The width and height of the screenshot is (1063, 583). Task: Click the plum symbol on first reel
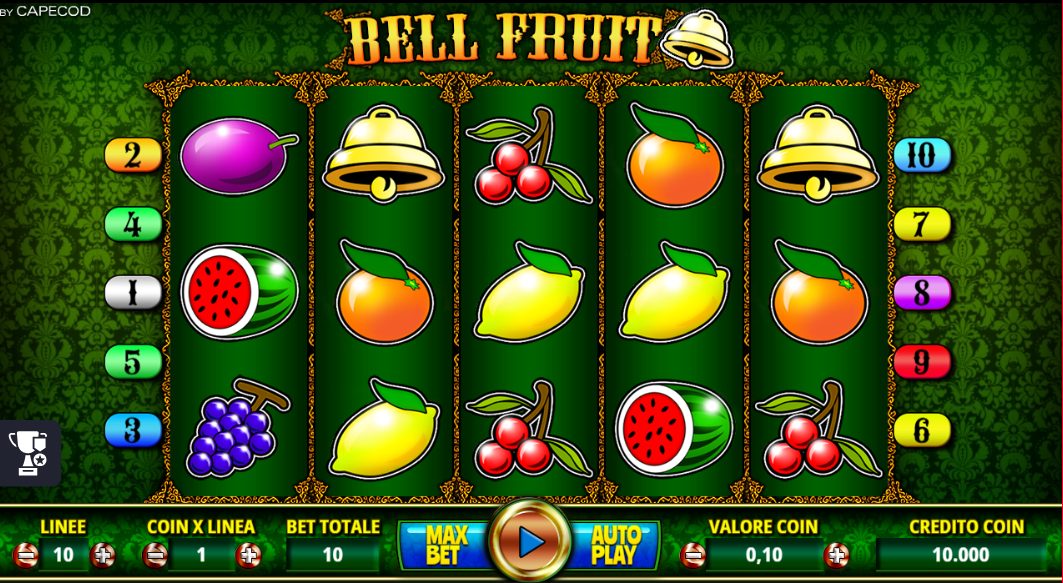pos(238,156)
